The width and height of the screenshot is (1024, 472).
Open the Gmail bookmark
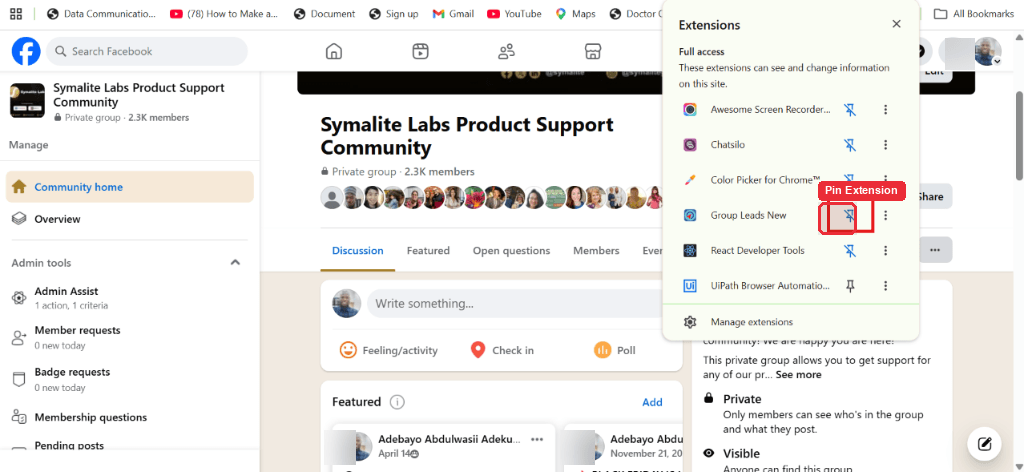click(453, 14)
